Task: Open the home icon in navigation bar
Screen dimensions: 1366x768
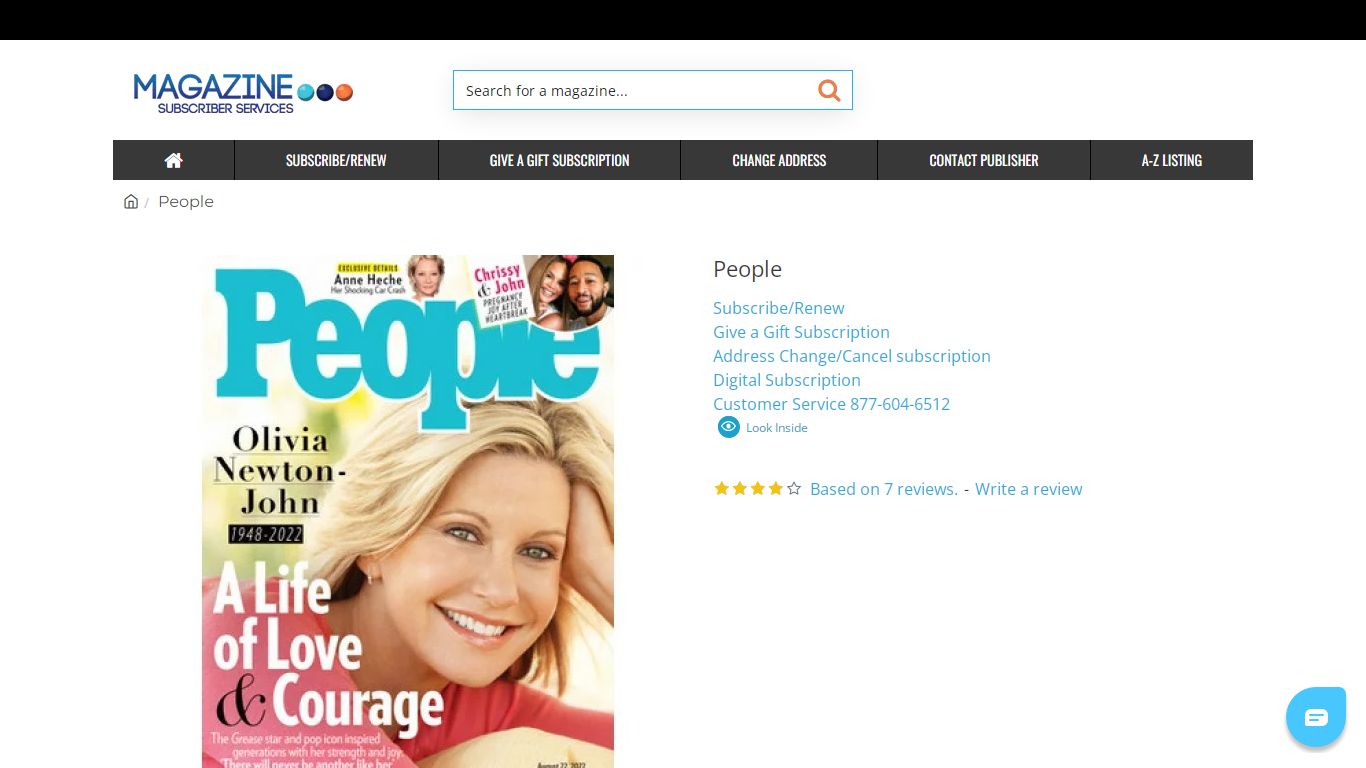Action: tap(174, 160)
